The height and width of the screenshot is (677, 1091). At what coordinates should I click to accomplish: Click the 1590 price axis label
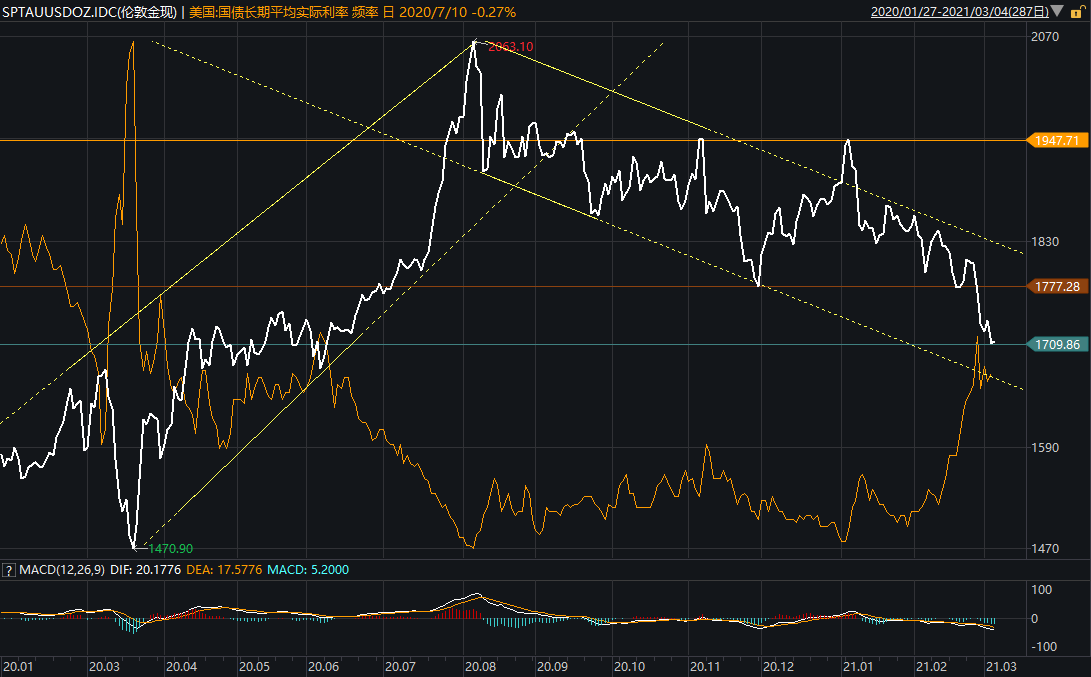click(1045, 447)
